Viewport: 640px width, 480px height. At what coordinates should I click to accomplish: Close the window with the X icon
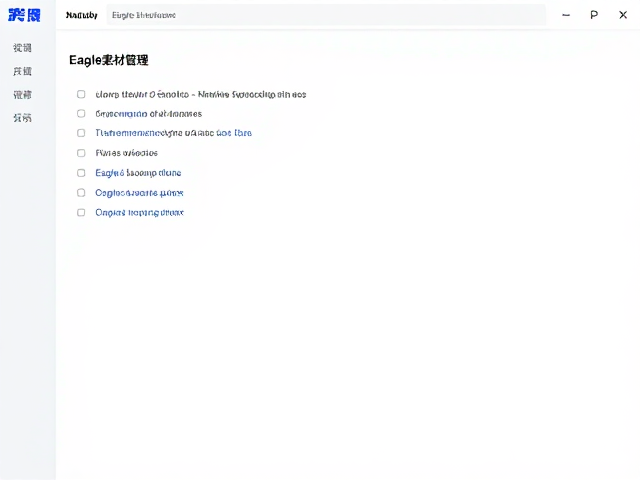coord(623,15)
